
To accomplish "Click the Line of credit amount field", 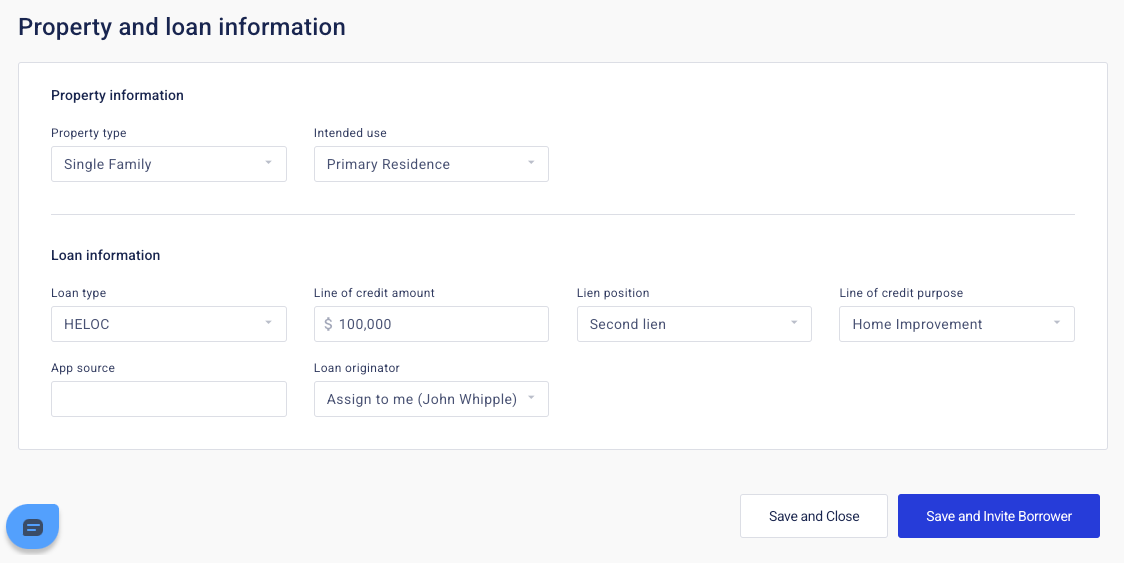I will coord(440,324).
